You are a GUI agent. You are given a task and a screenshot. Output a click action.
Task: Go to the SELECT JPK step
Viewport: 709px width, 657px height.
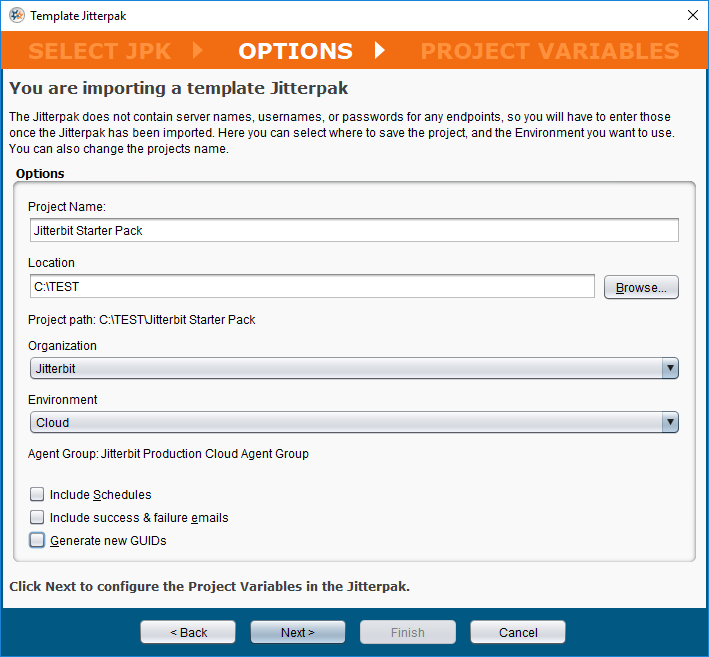click(x=100, y=51)
